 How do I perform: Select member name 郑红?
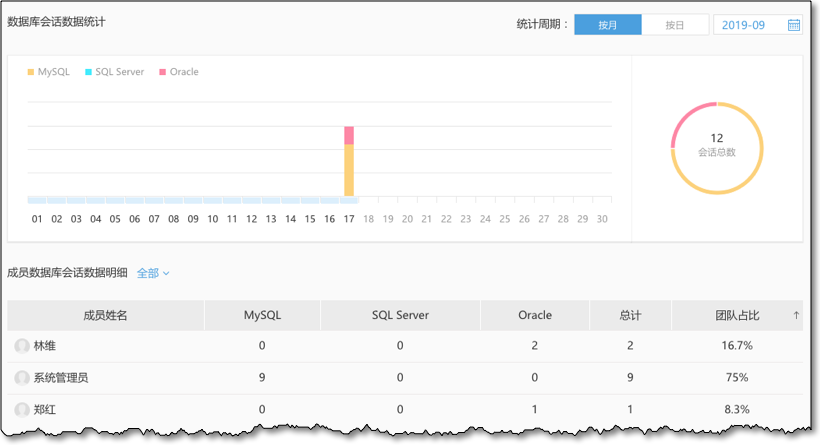click(44, 409)
